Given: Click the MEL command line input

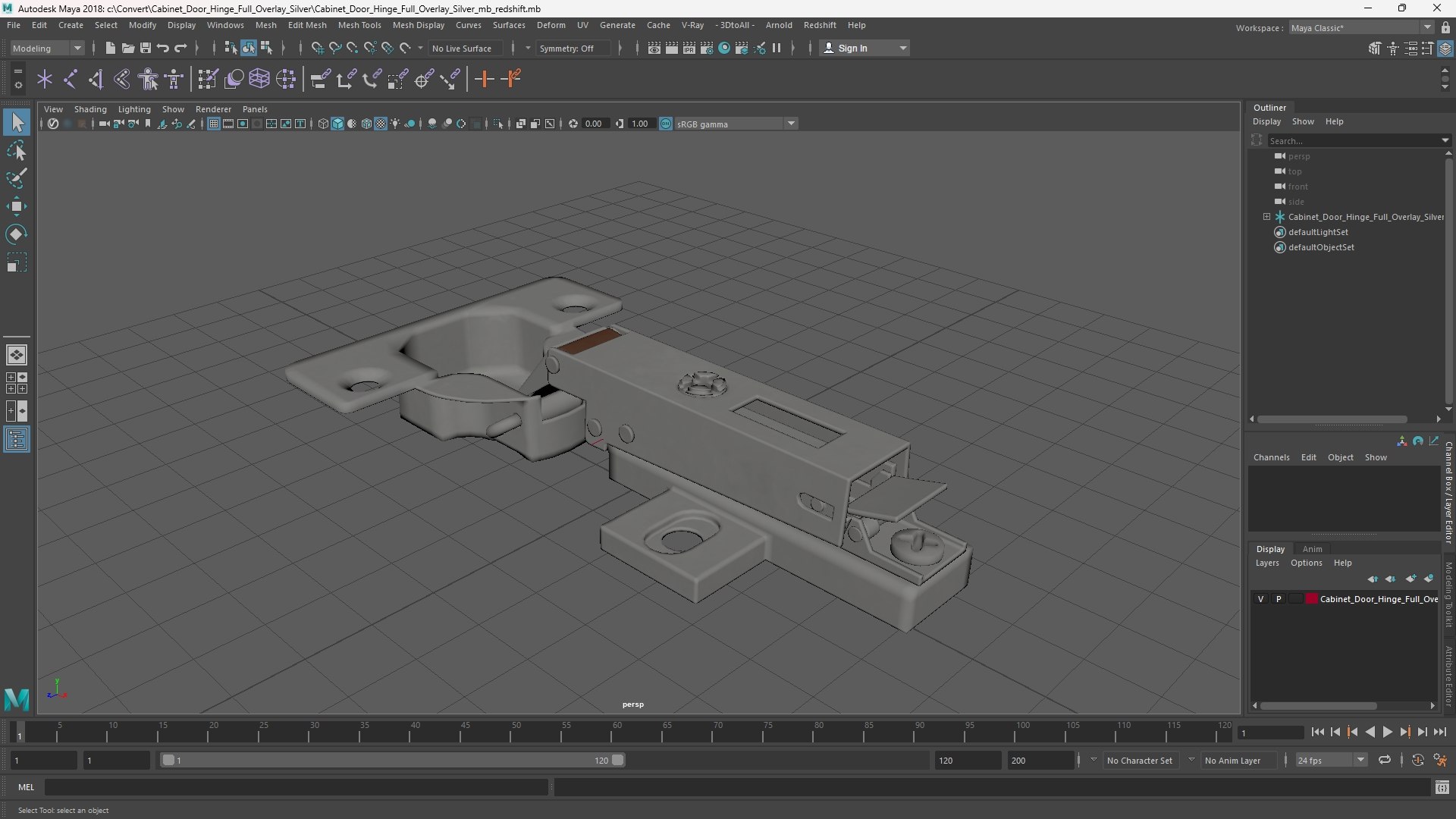Looking at the screenshot, I should [x=296, y=787].
